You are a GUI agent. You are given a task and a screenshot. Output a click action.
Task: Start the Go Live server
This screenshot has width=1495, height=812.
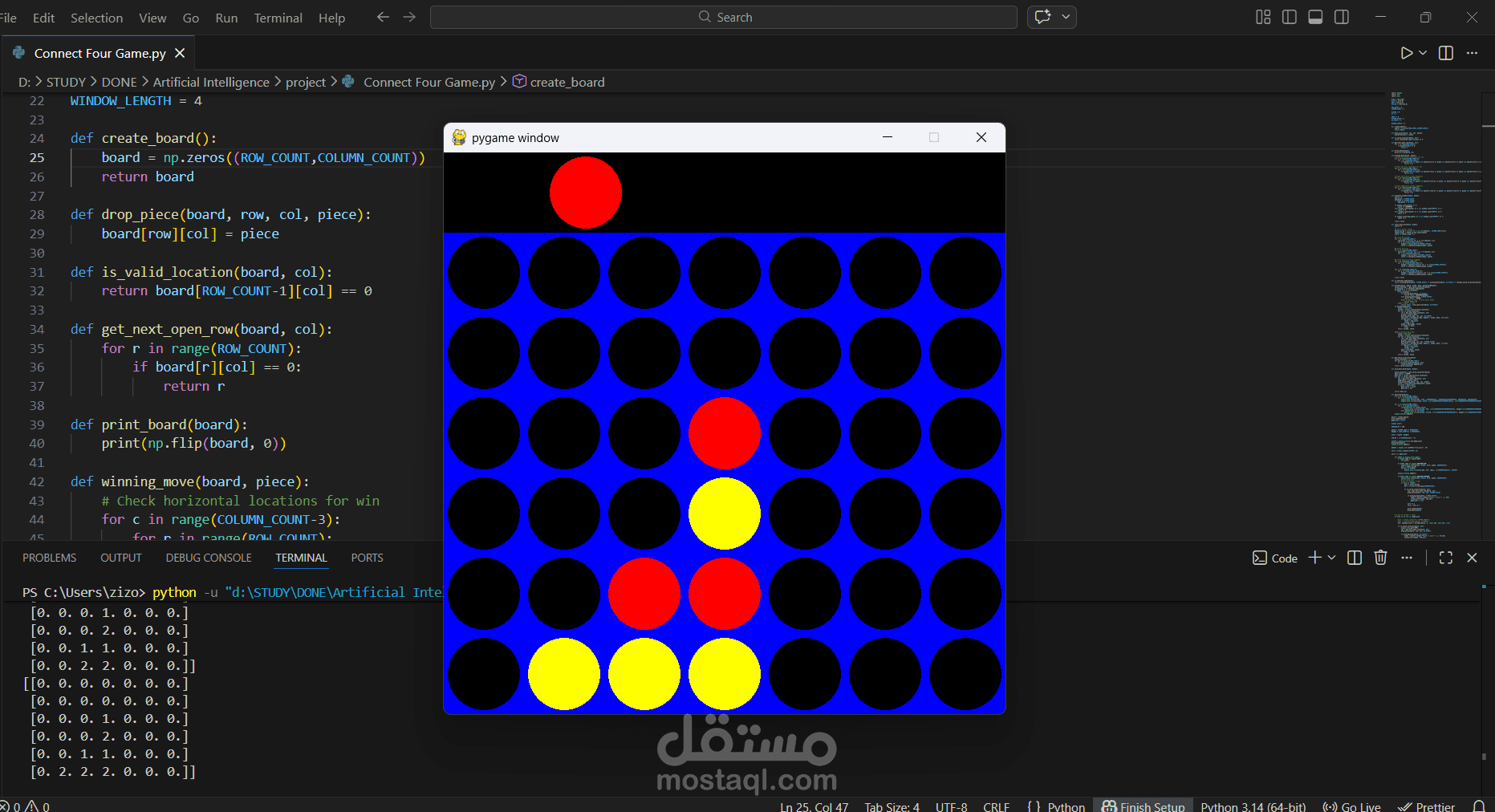click(1352, 806)
